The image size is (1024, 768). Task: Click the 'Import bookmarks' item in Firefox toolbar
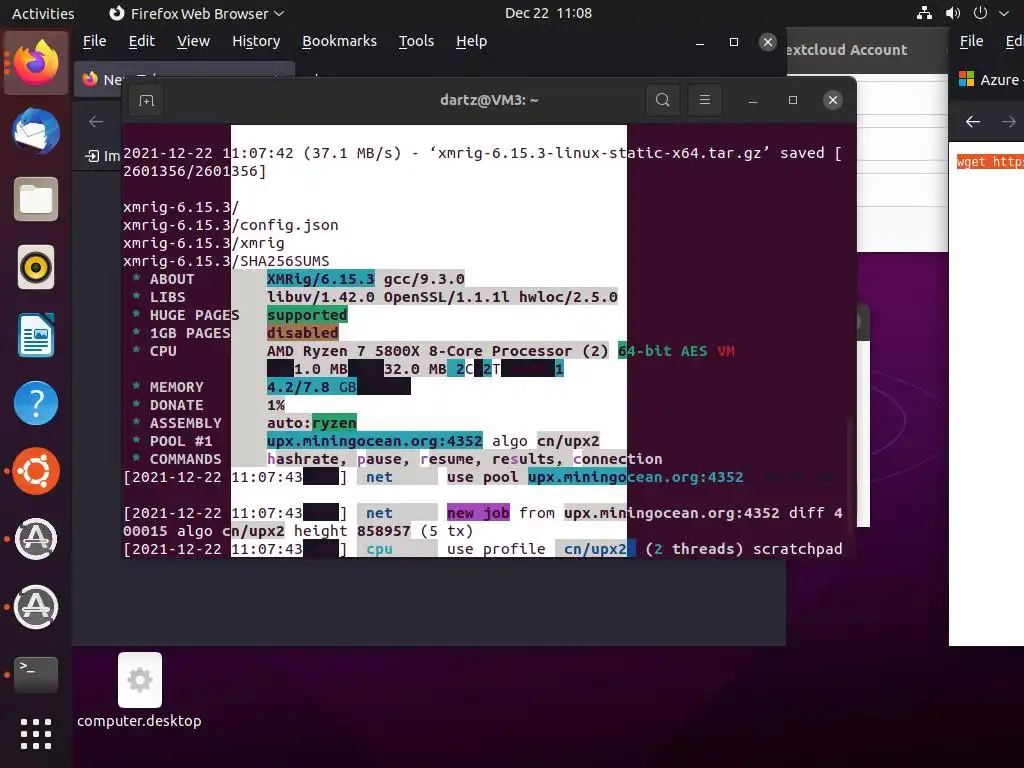[x=103, y=155]
